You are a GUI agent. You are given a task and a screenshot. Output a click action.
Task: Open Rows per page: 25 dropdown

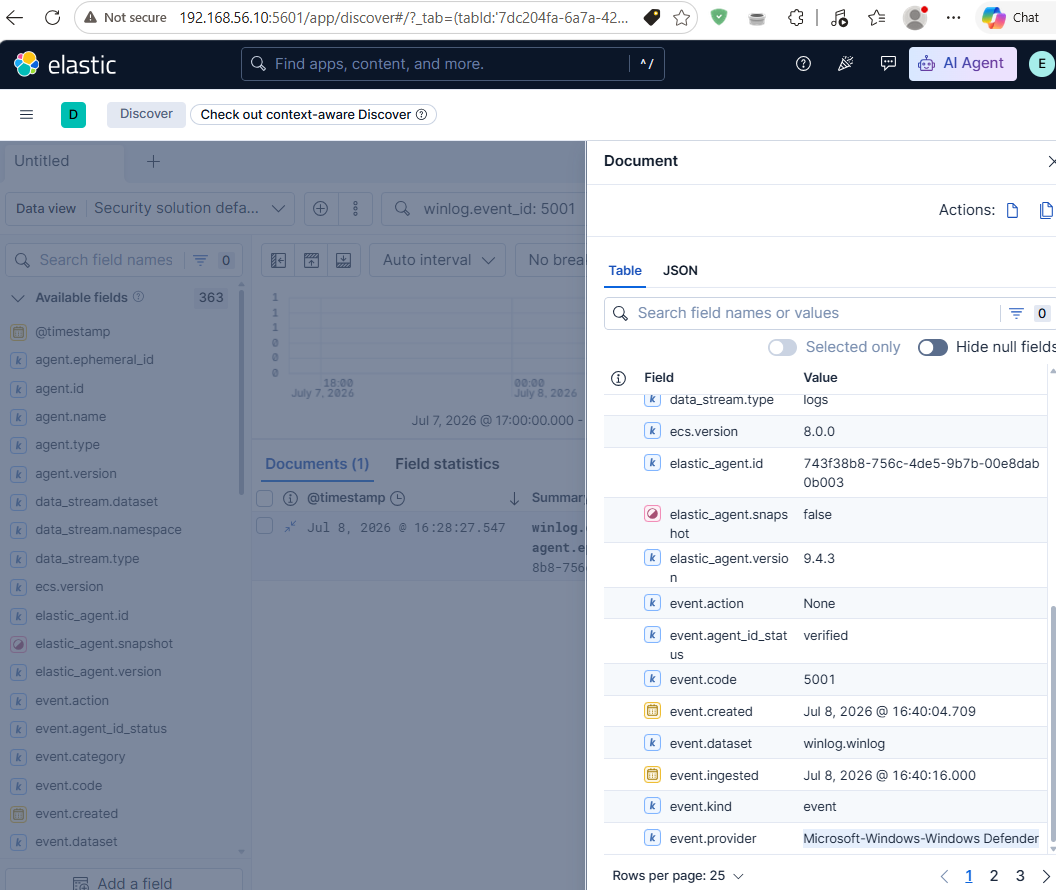(x=678, y=876)
